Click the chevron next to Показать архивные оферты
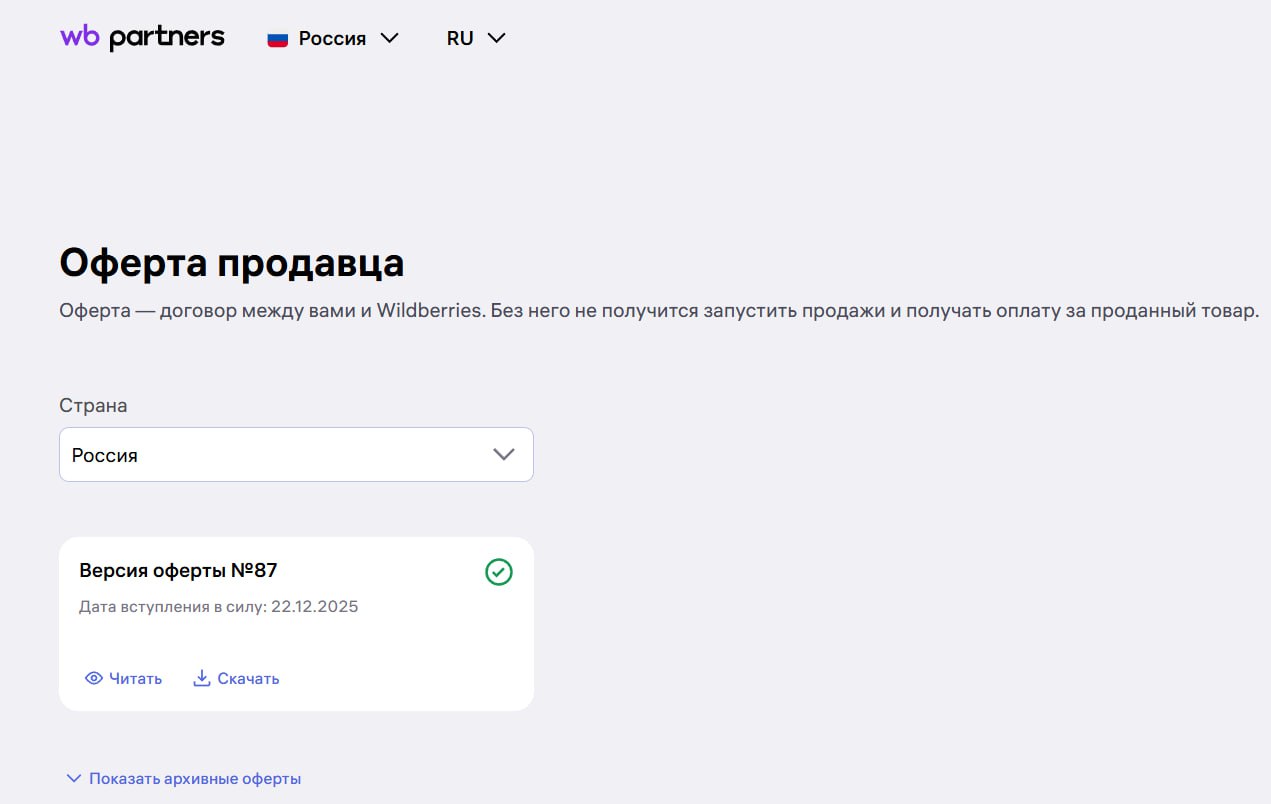This screenshot has width=1271, height=804. [x=72, y=777]
